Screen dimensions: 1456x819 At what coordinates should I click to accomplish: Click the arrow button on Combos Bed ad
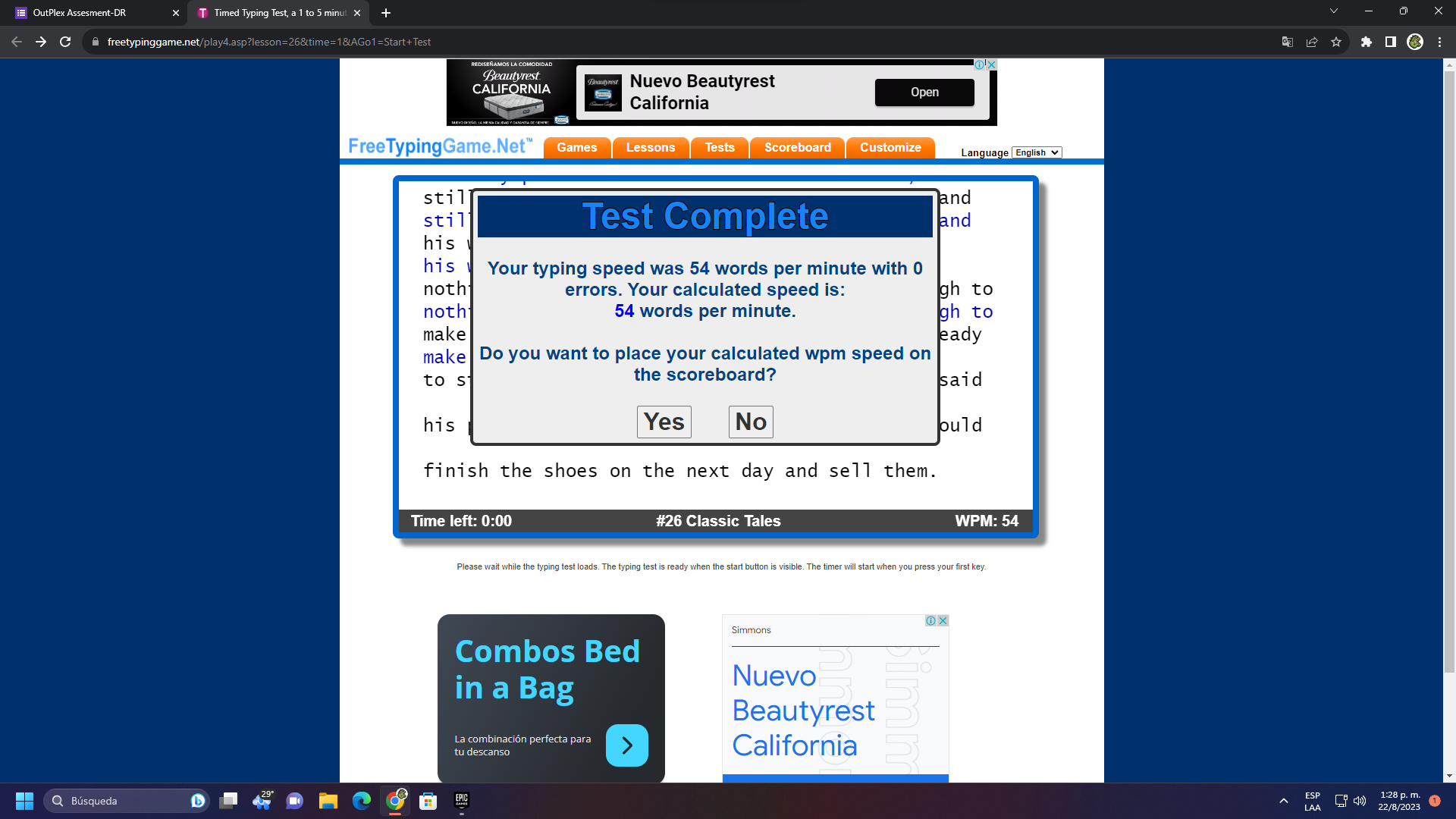(x=627, y=745)
